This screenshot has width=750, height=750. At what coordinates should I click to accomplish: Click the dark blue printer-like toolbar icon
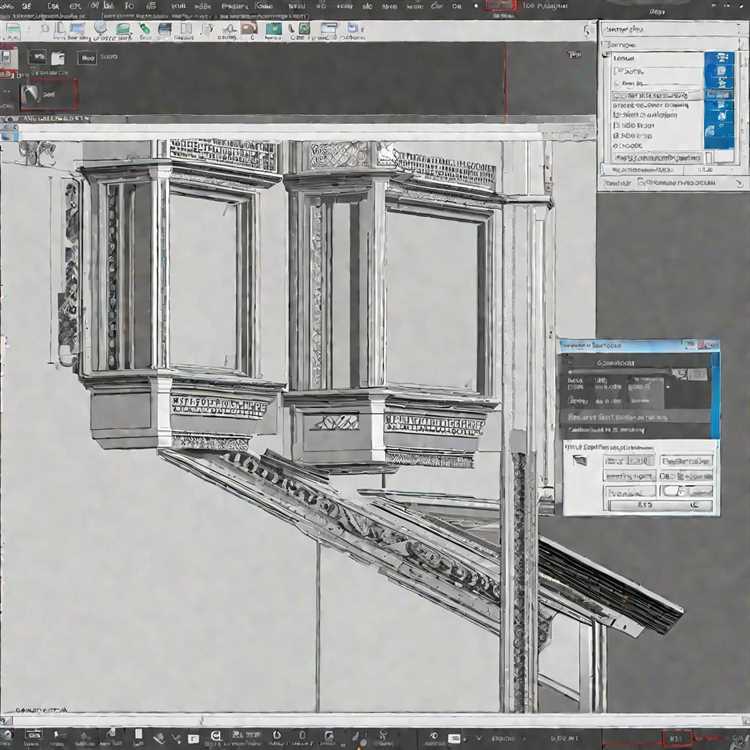click(165, 30)
